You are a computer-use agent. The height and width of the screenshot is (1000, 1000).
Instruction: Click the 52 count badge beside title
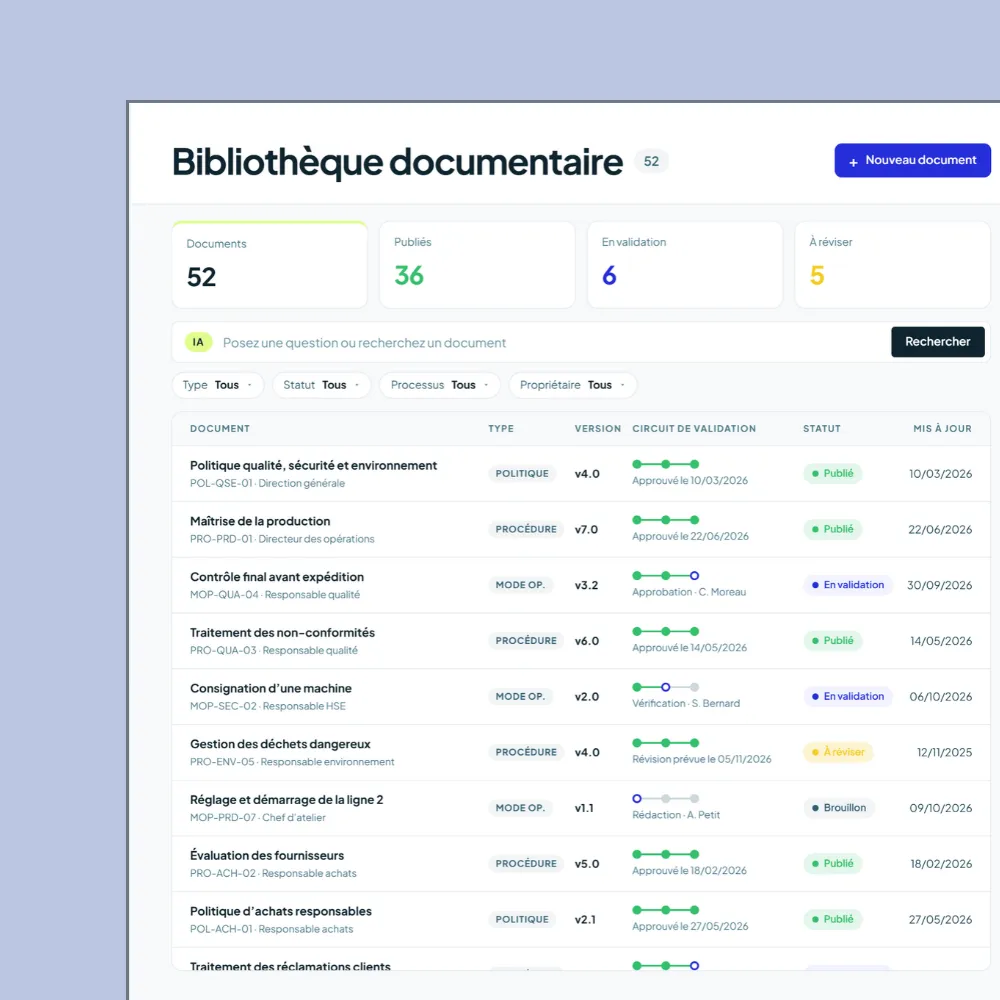tap(651, 161)
